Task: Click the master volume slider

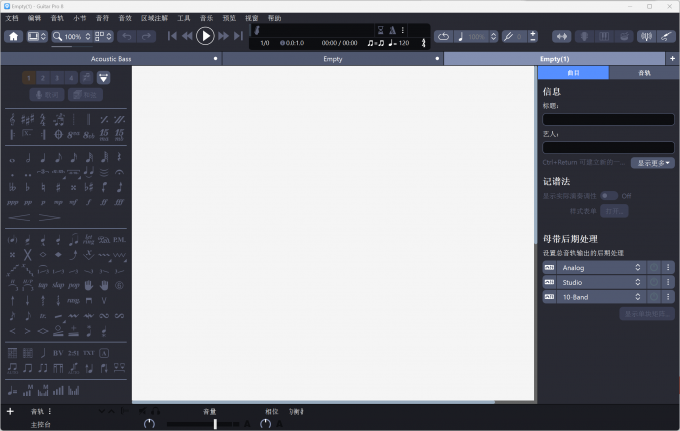Action: pyautogui.click(x=215, y=424)
